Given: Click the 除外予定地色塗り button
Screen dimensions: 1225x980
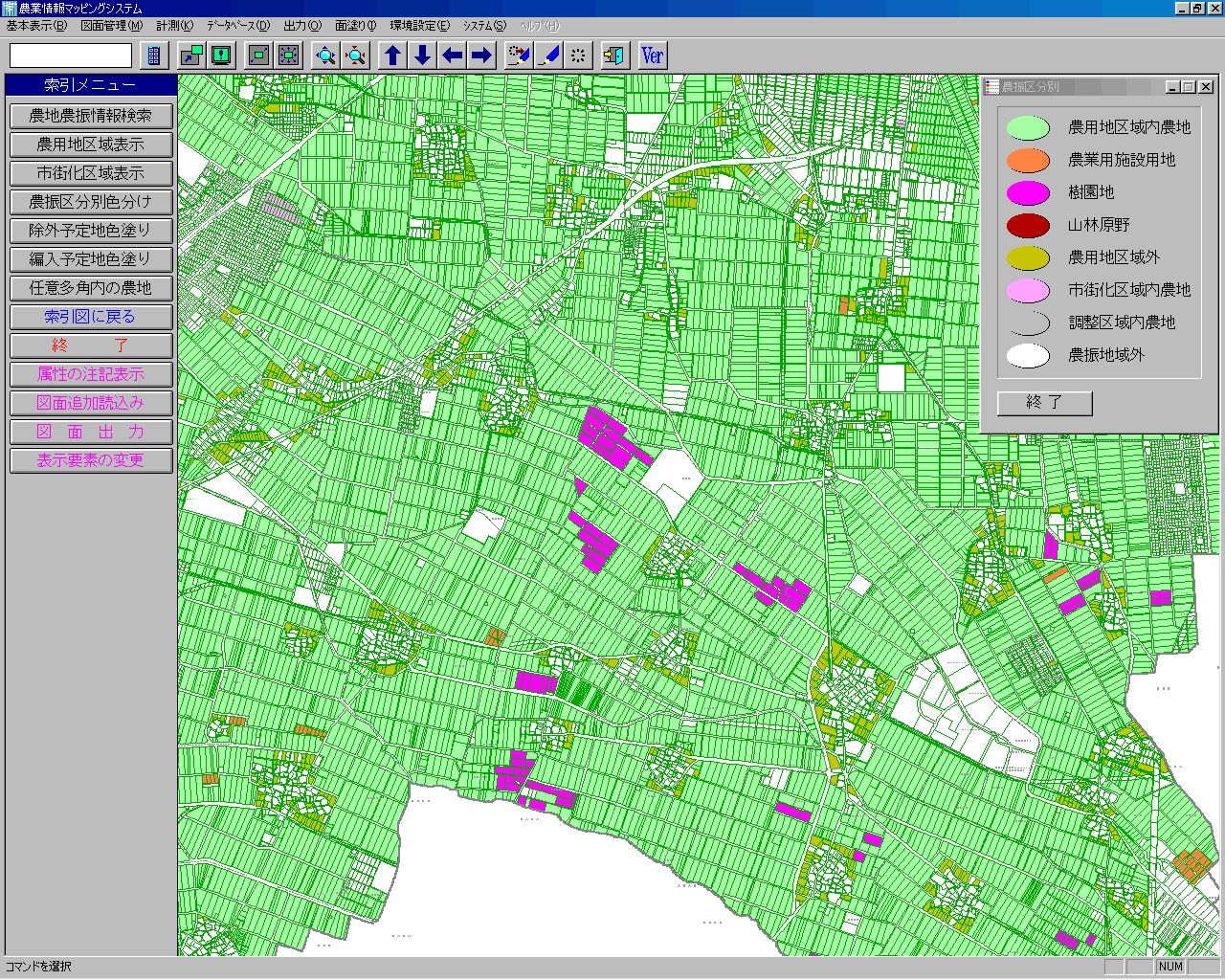Looking at the screenshot, I should pos(91,231).
